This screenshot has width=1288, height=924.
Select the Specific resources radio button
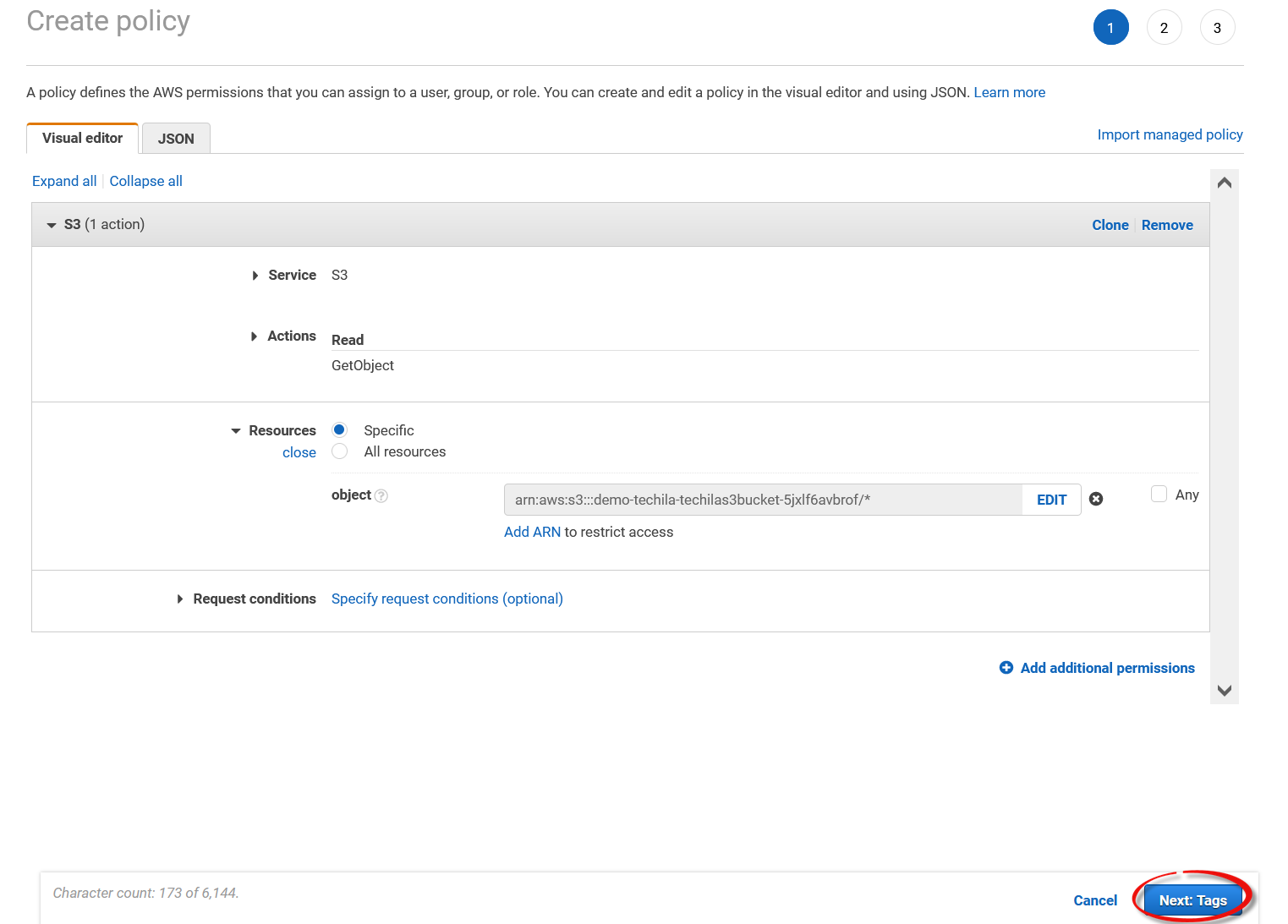[x=340, y=430]
